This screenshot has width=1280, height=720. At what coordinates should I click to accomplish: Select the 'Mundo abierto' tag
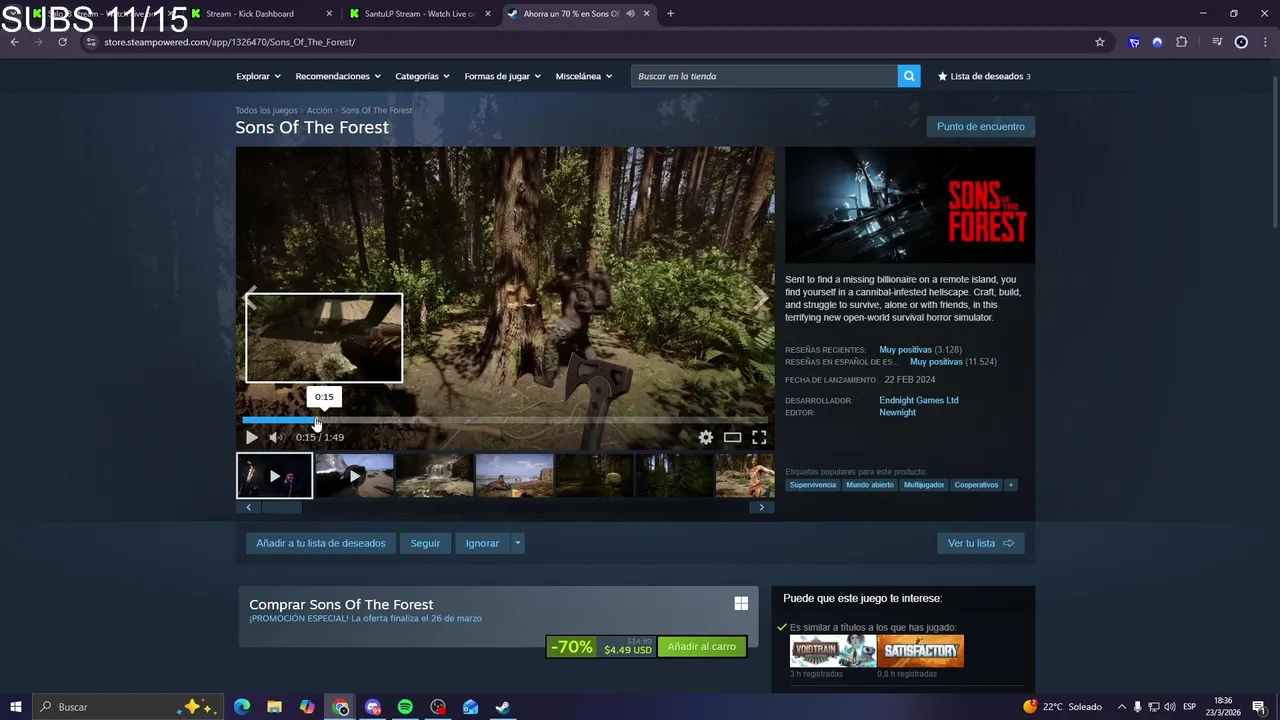(870, 485)
